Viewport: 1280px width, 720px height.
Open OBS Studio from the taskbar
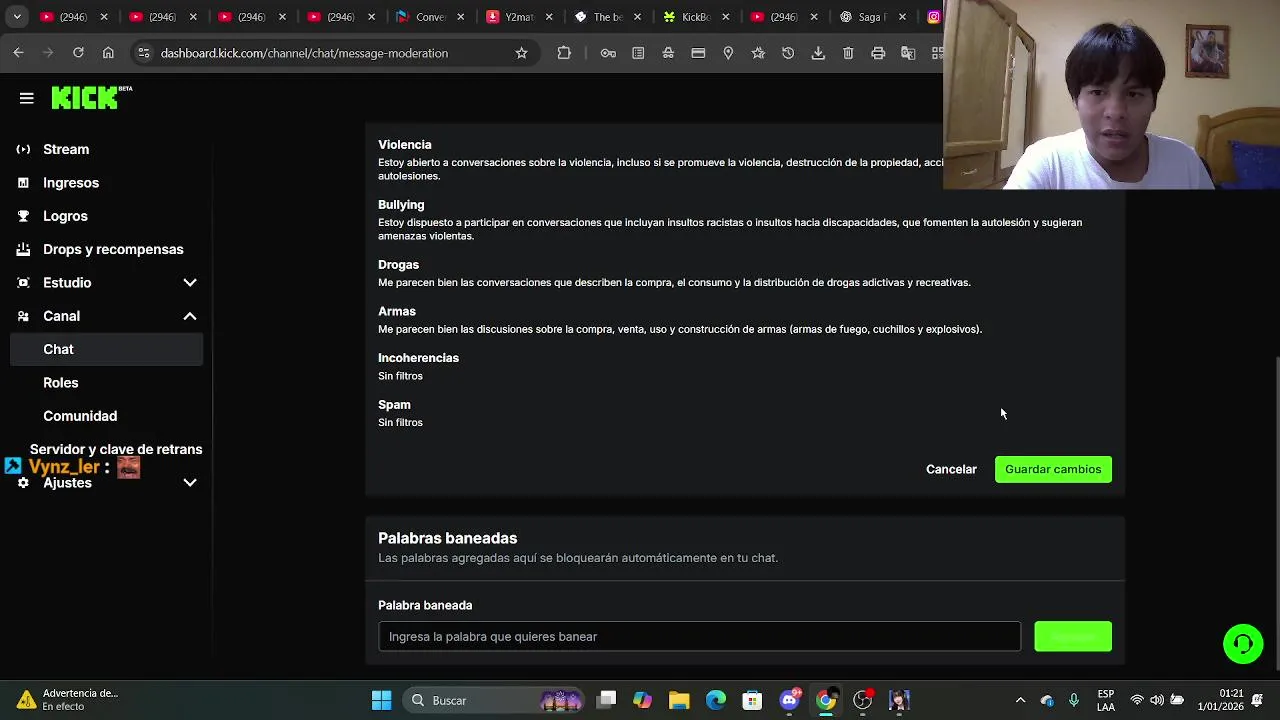(862, 700)
